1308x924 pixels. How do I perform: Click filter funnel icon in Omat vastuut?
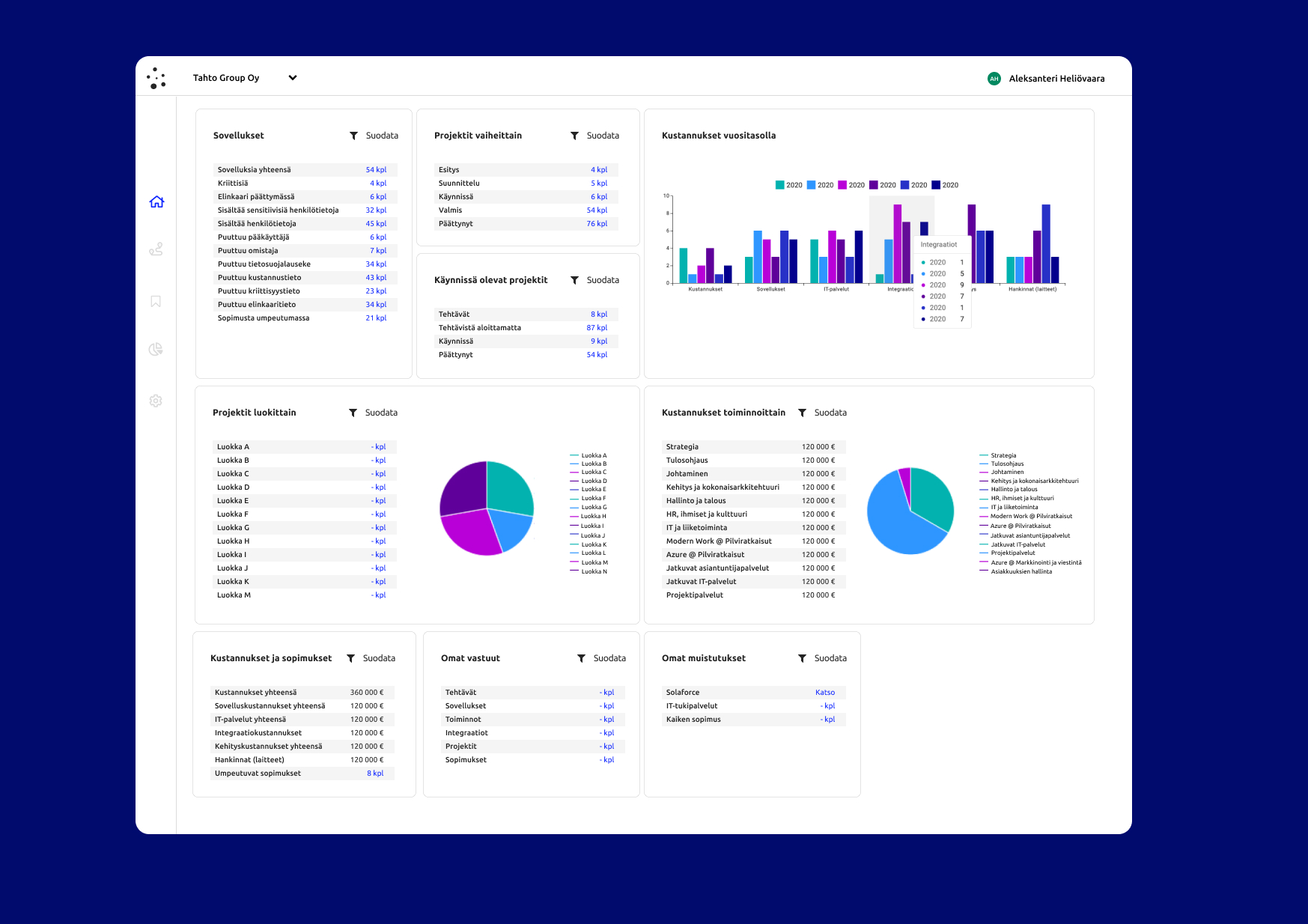581,658
